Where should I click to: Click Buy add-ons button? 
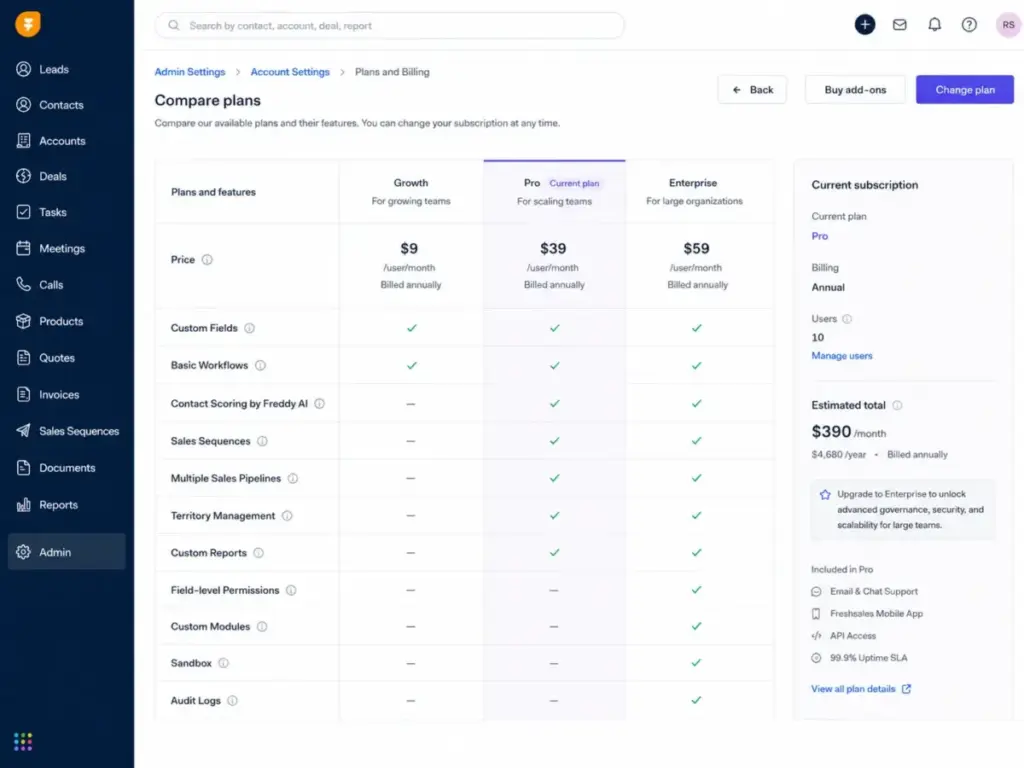tap(855, 89)
